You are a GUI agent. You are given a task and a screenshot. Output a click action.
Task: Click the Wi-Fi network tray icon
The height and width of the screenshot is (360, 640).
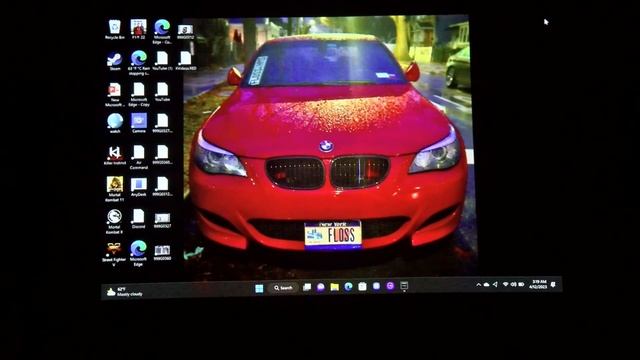505,284
